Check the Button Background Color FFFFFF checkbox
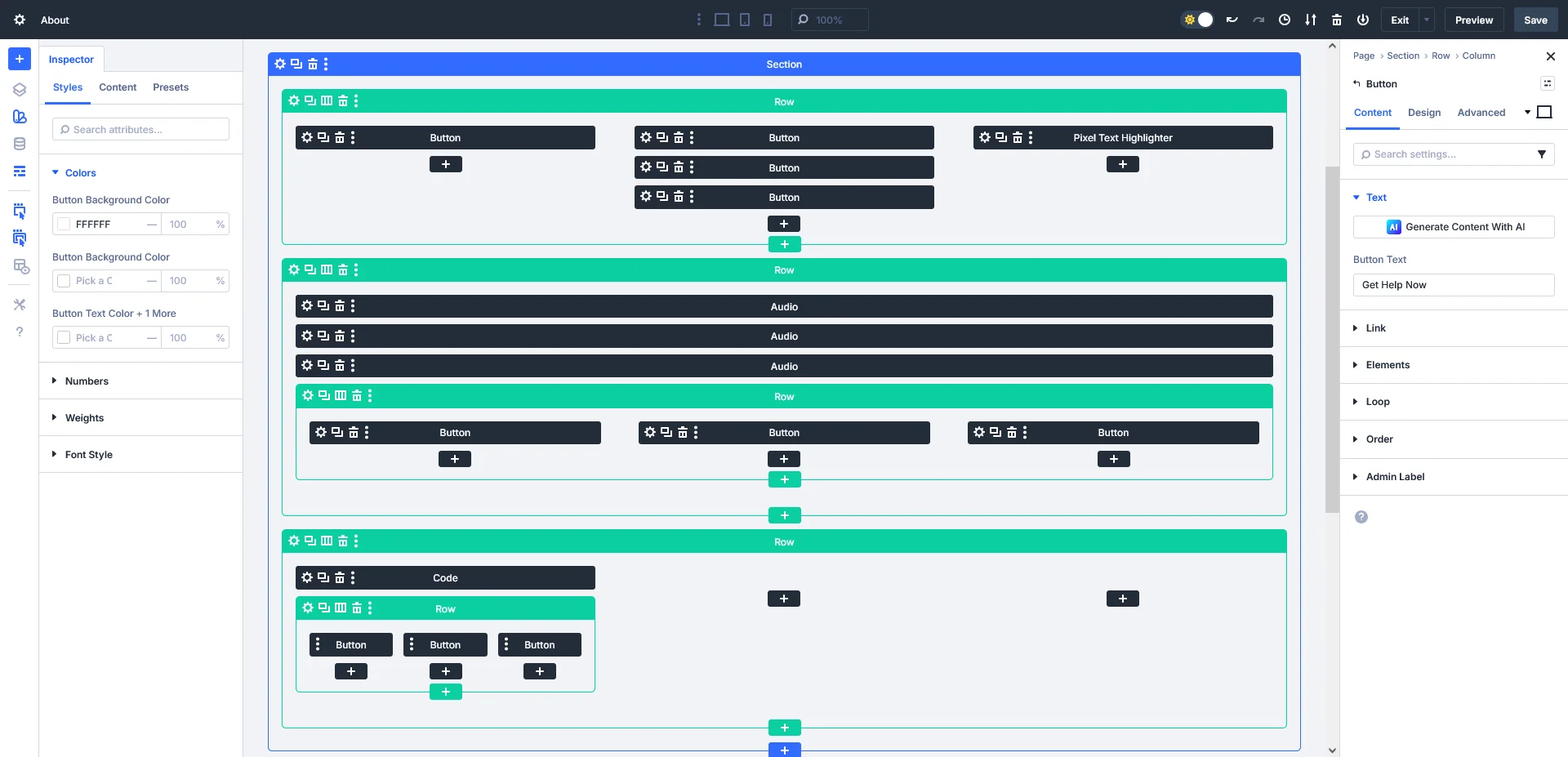Viewport: 1568px width, 757px height. pyautogui.click(x=63, y=224)
